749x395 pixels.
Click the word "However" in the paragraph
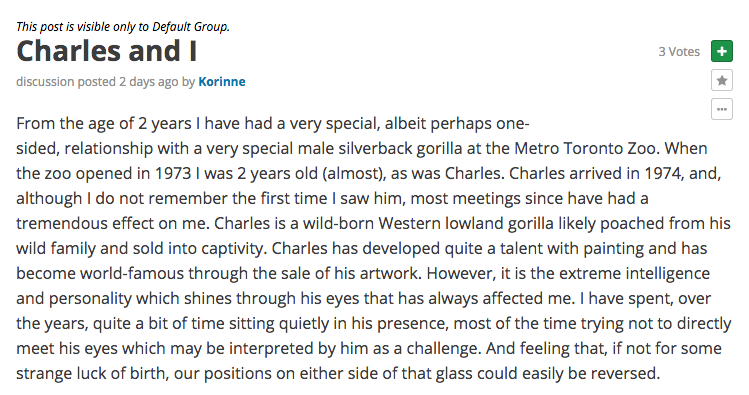(x=460, y=274)
